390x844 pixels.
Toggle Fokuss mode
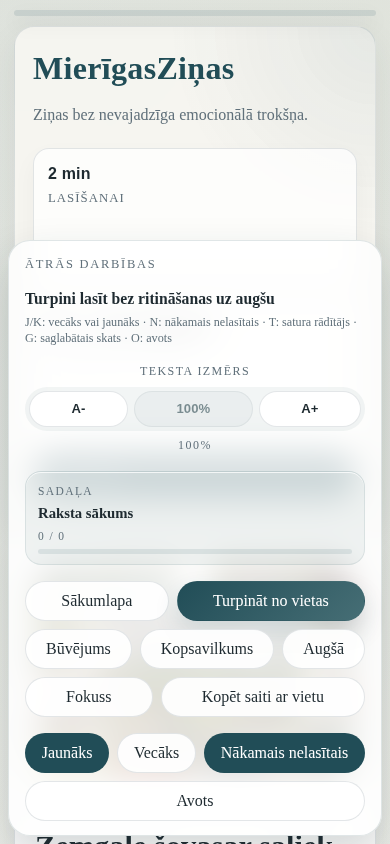pos(89,697)
